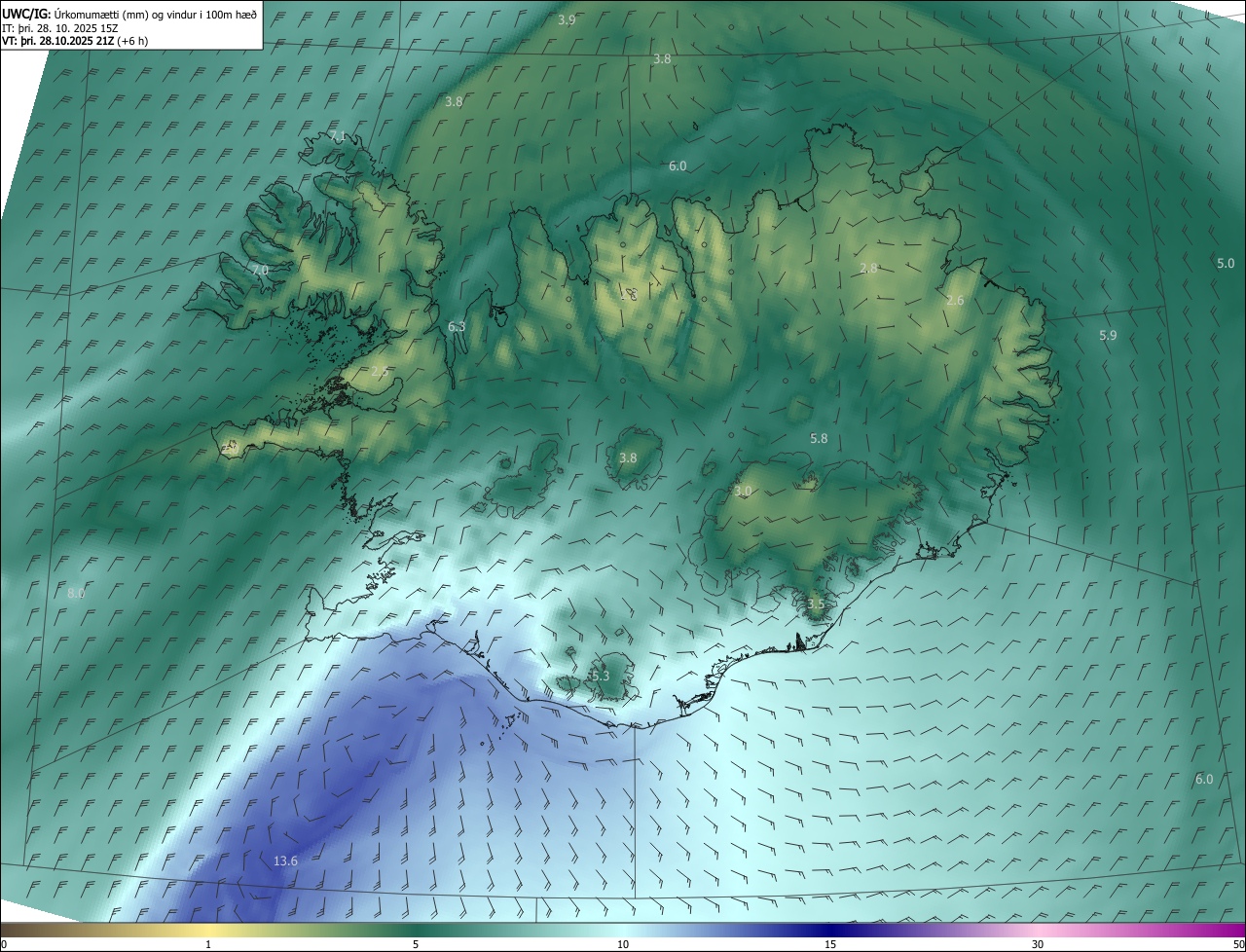Click the 'IT: þri. 28. 10. 2025 15Z' line
The height and width of the screenshot is (952, 1246).
click(60, 28)
